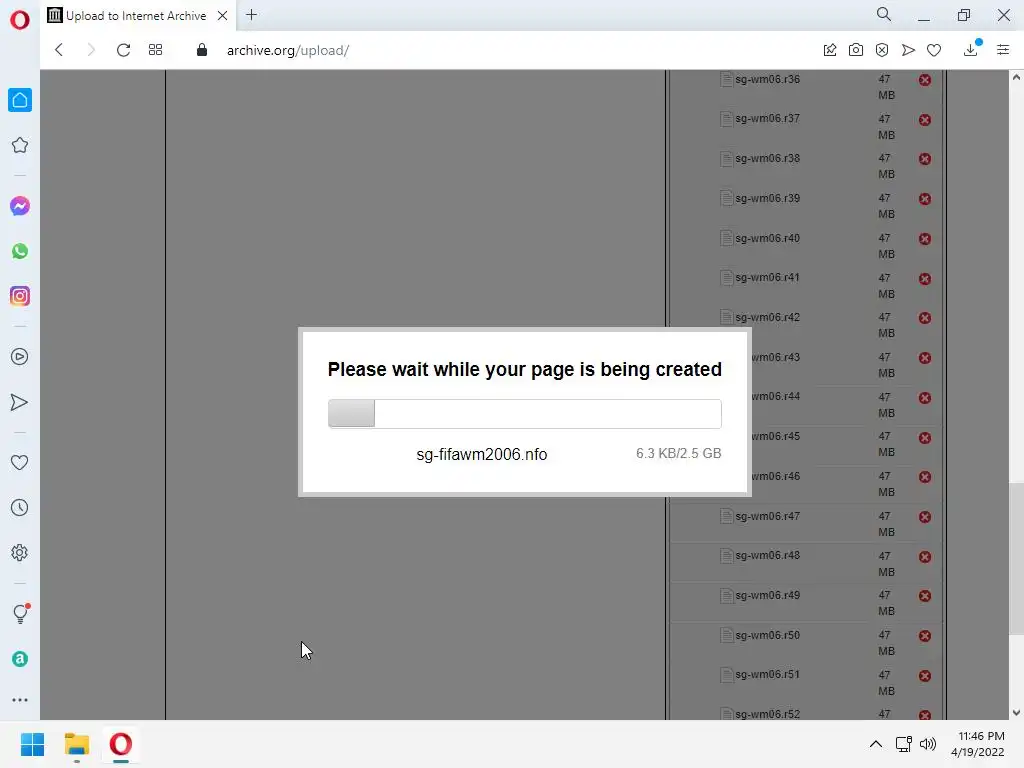Open the ad blocker shield icon
Screen dimensions: 1024x768
(882, 50)
